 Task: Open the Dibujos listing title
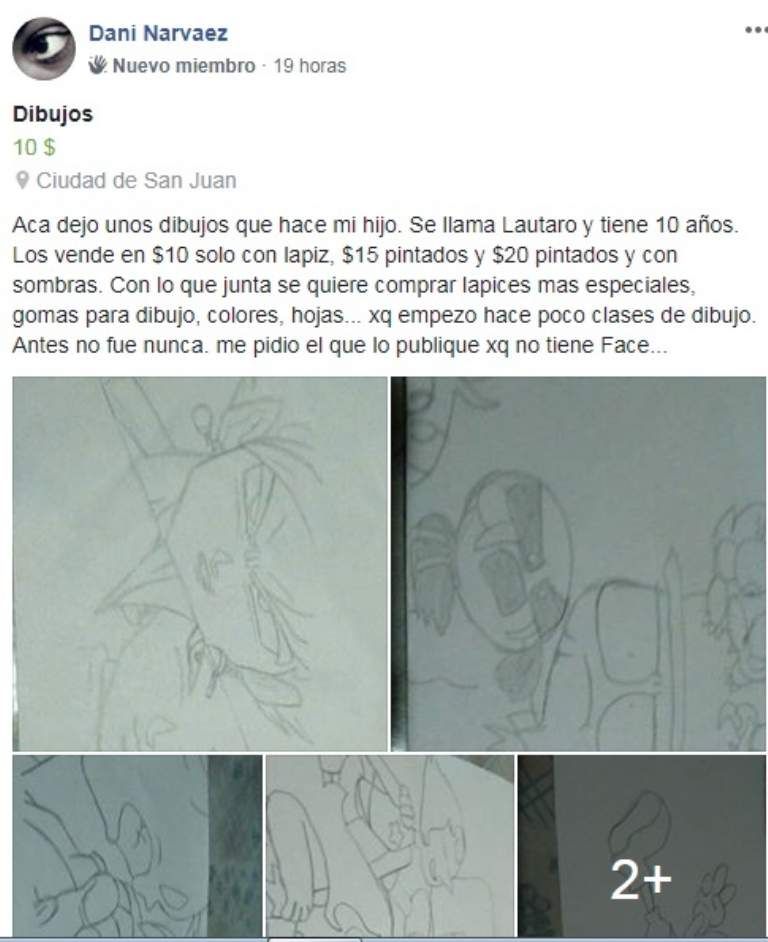tap(53, 114)
